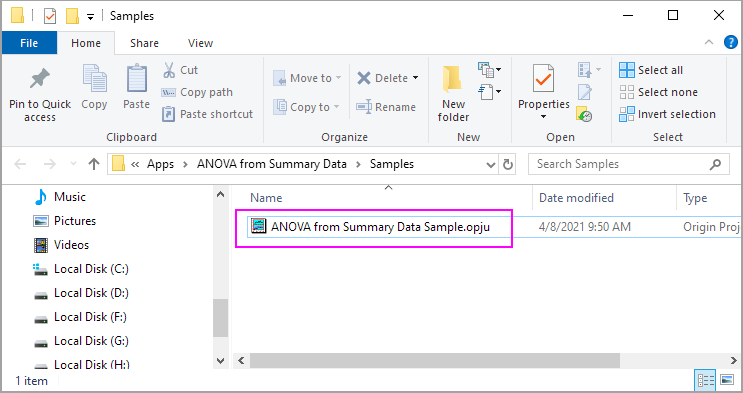Screen dimensions: 743x393
Task: Switch to the View tab
Action: click(x=200, y=43)
